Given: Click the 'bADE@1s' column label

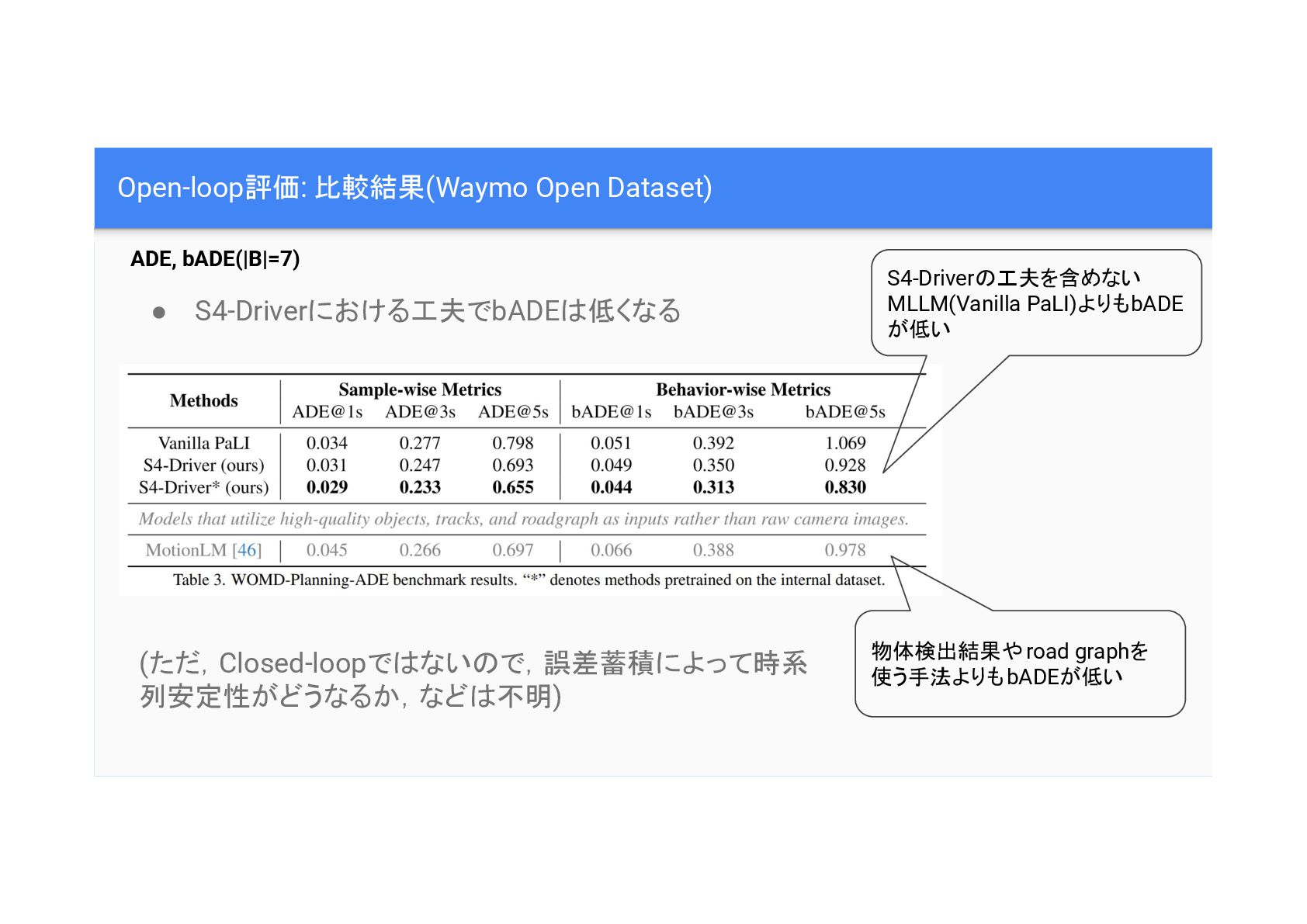Looking at the screenshot, I should point(612,412).
